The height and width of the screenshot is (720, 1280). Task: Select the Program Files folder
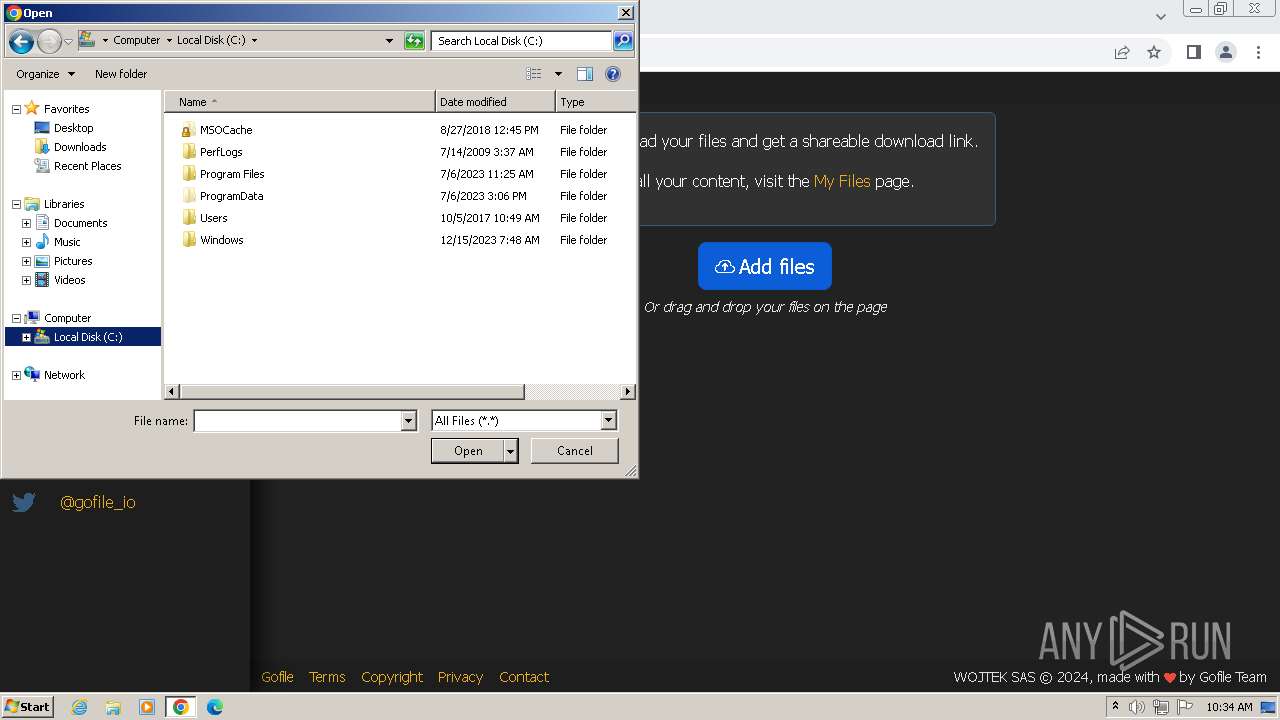click(232, 174)
